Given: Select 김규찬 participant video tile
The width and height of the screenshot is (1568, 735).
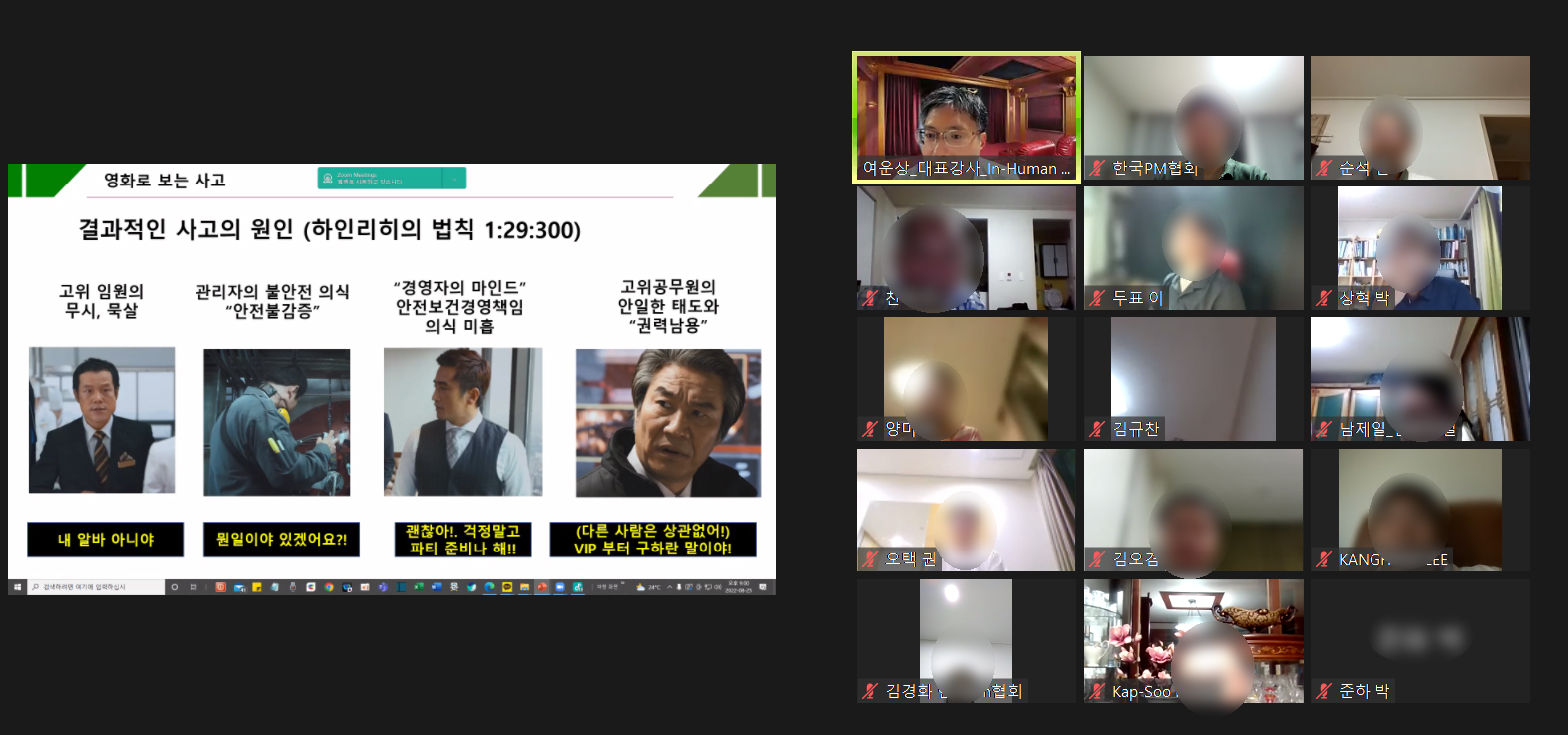Looking at the screenshot, I should 1194,379.
